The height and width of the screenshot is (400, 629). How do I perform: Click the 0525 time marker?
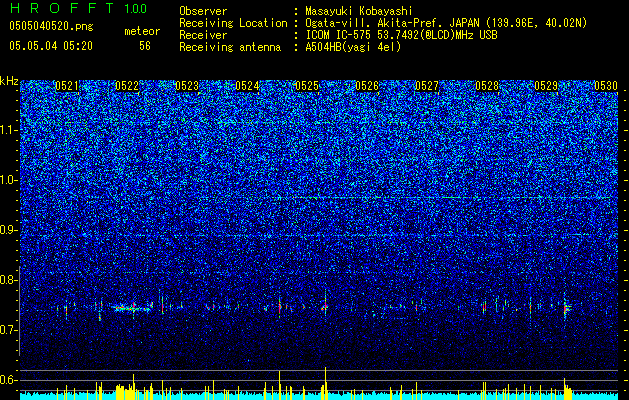point(307,86)
